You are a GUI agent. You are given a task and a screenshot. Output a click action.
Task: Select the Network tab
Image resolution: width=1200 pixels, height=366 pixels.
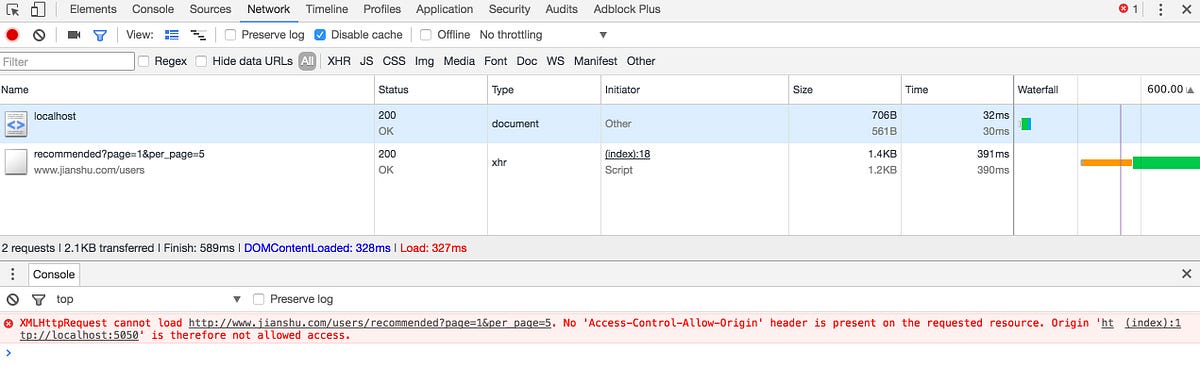pyautogui.click(x=269, y=9)
